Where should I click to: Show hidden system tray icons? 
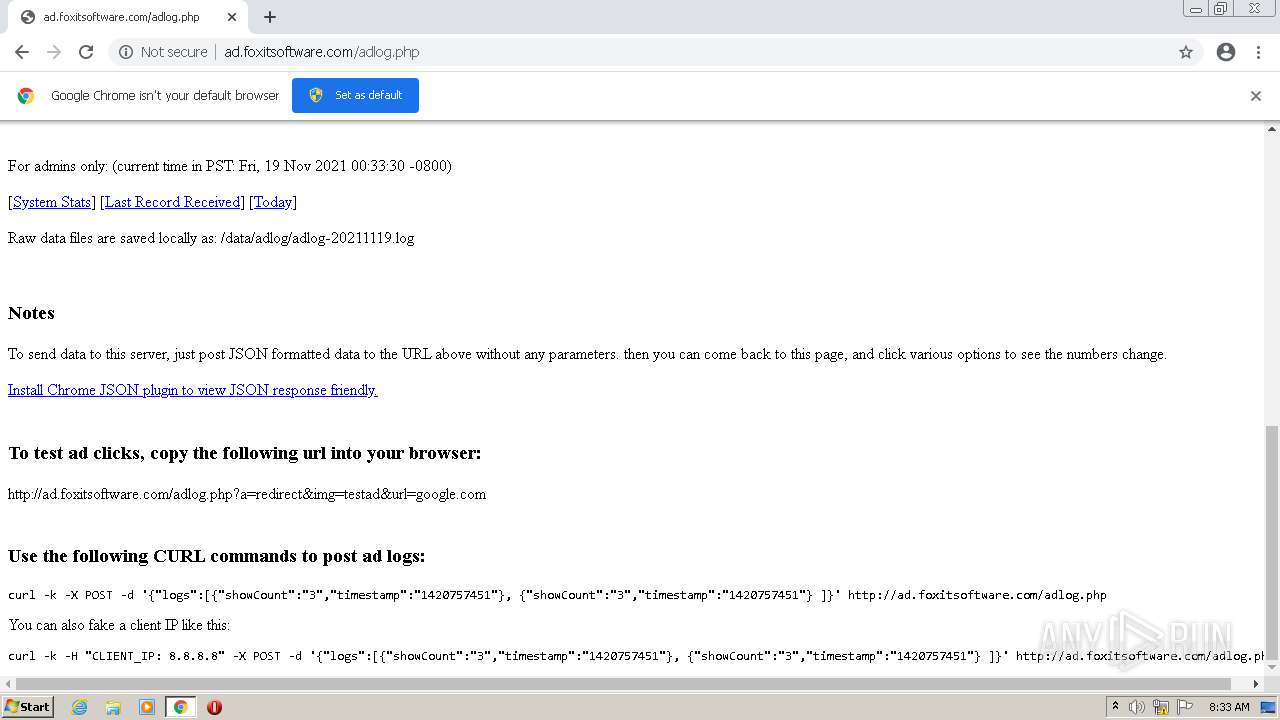pyautogui.click(x=1115, y=707)
